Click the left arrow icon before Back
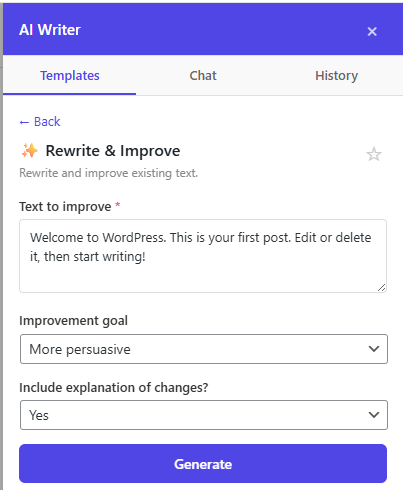Viewport: 403px width, 490px height. coord(24,122)
